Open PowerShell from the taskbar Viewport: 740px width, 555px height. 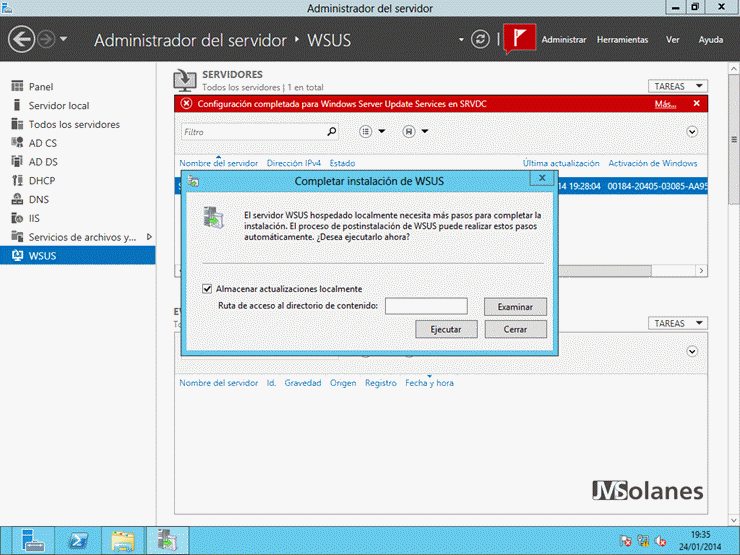[x=78, y=540]
